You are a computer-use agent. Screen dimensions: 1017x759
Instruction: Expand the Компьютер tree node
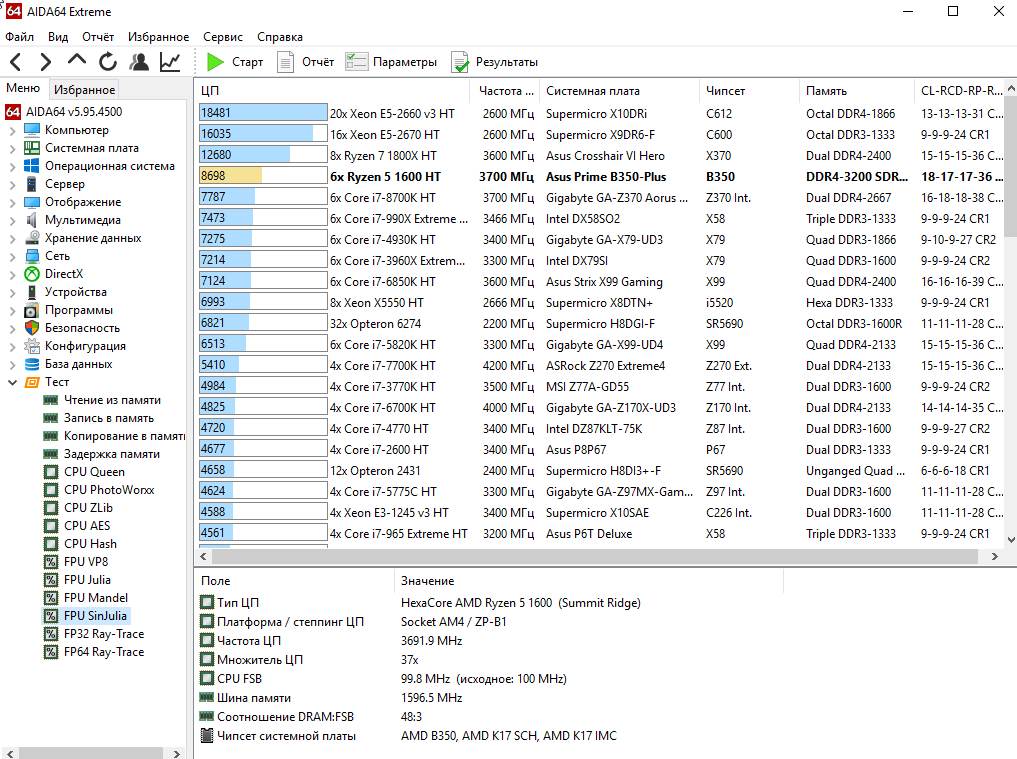(x=12, y=130)
